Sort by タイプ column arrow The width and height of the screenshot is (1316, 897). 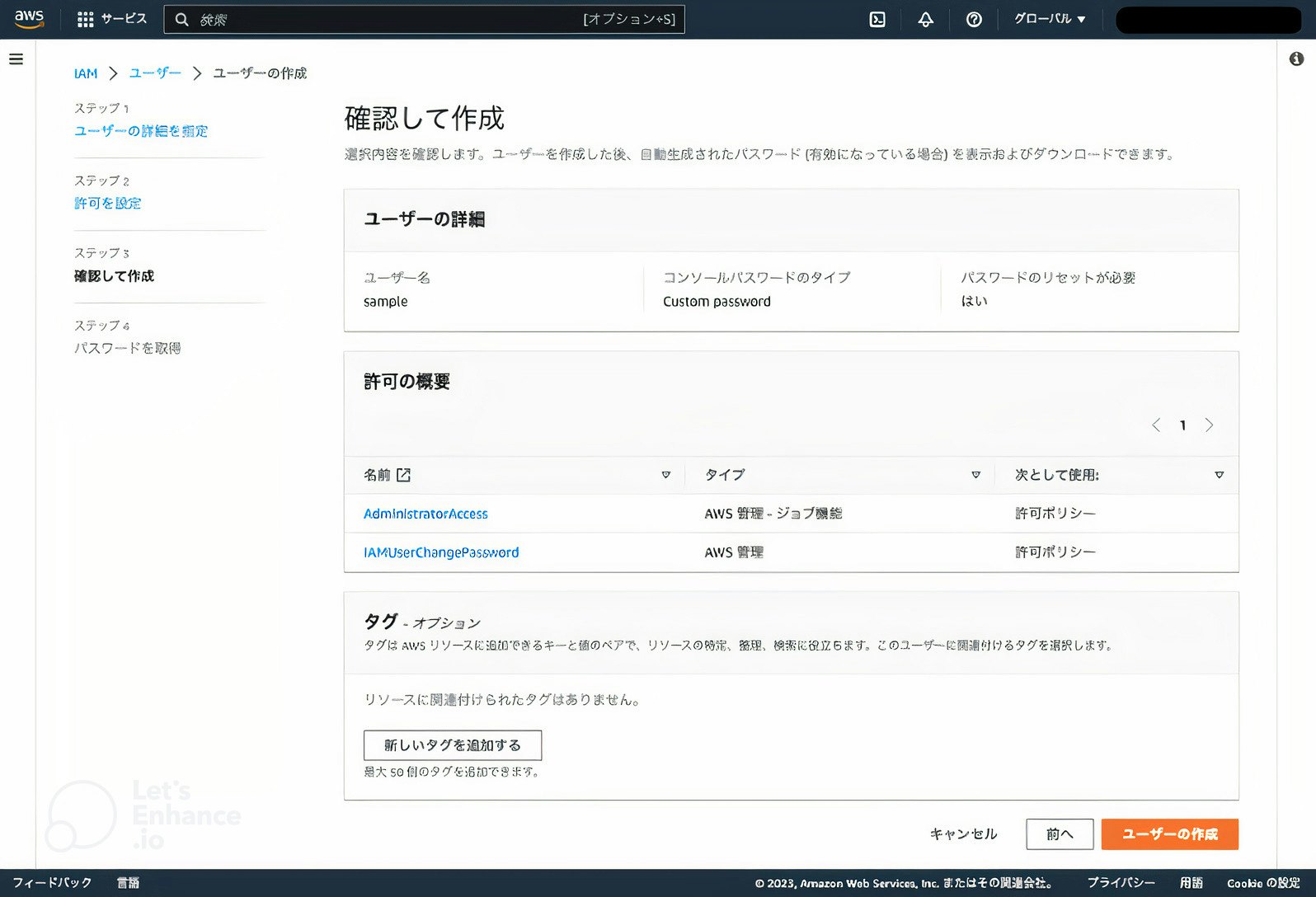point(975,475)
